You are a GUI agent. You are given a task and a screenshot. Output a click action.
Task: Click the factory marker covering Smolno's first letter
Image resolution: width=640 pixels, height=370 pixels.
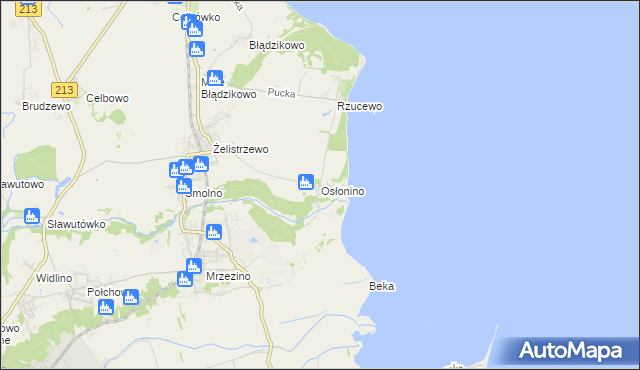click(x=184, y=186)
